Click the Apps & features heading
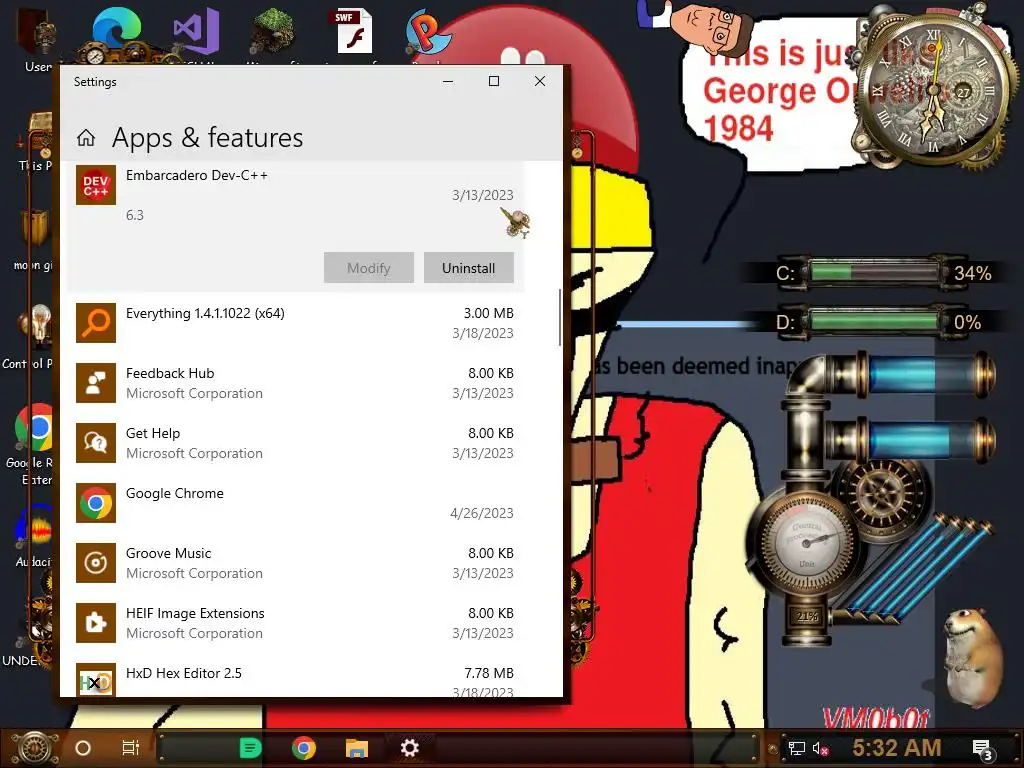The image size is (1024, 768). (x=207, y=138)
